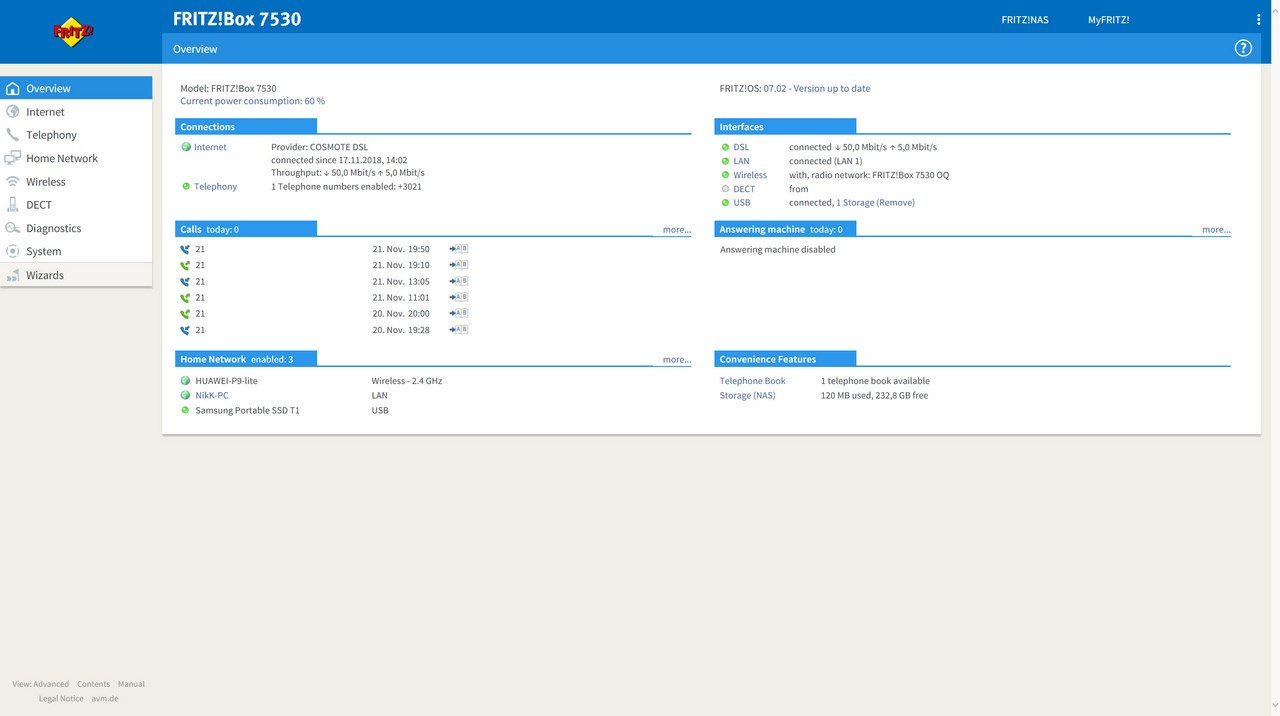Click the status dot beside HUAWEI-P9-lite
Screen dimensions: 1280x716
pyautogui.click(x=185, y=381)
